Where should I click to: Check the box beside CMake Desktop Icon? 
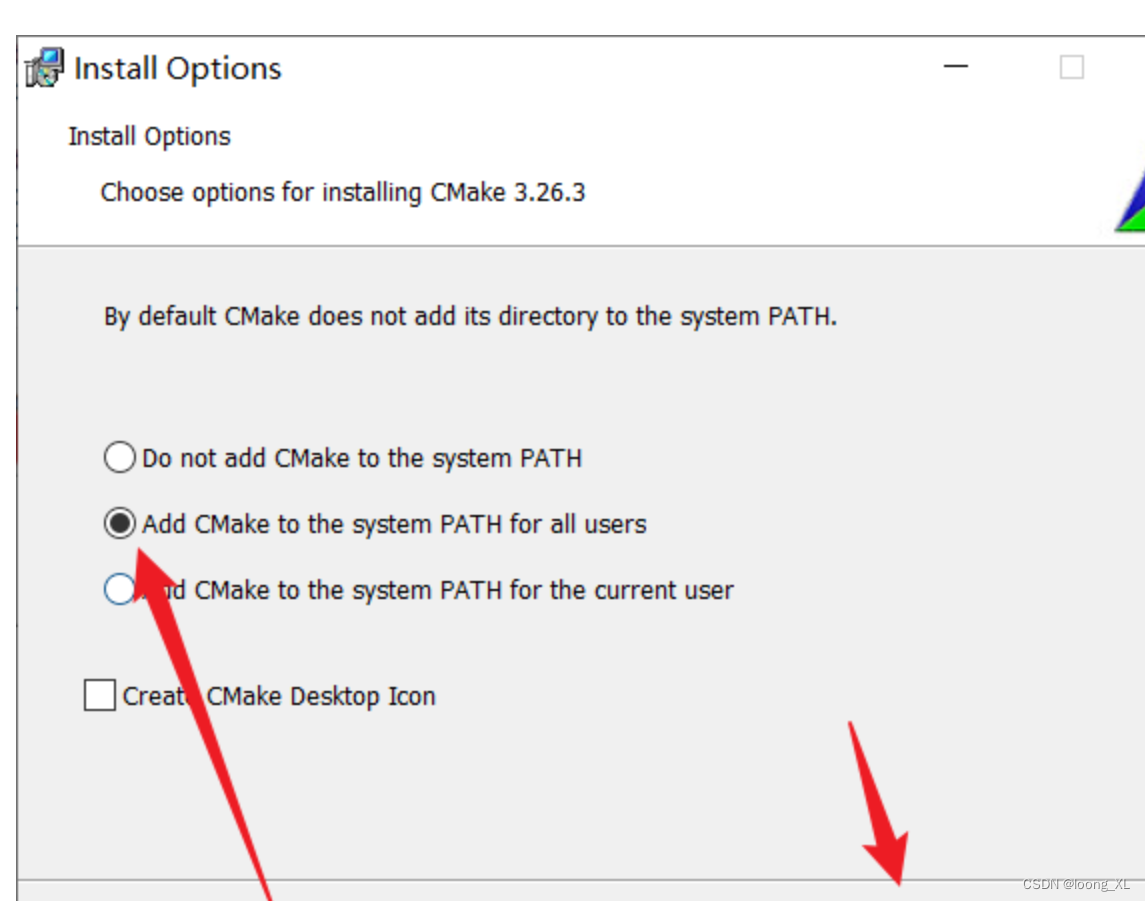pyautogui.click(x=98, y=695)
